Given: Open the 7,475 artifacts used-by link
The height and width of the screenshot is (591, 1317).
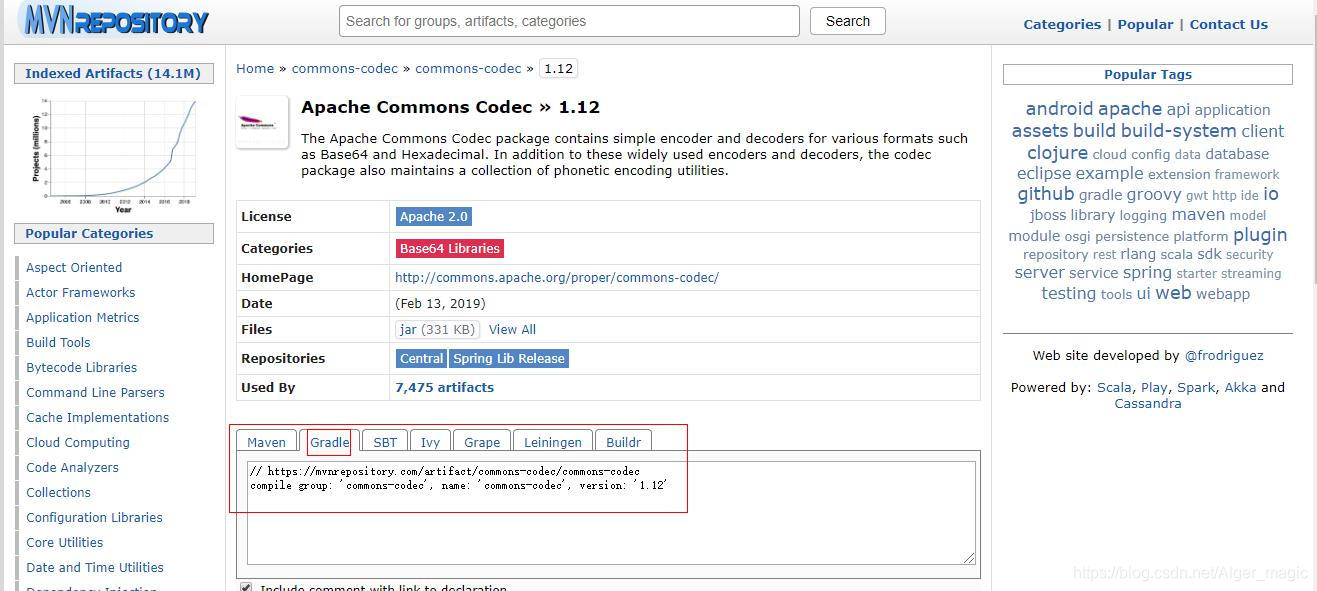Looking at the screenshot, I should pos(444,387).
